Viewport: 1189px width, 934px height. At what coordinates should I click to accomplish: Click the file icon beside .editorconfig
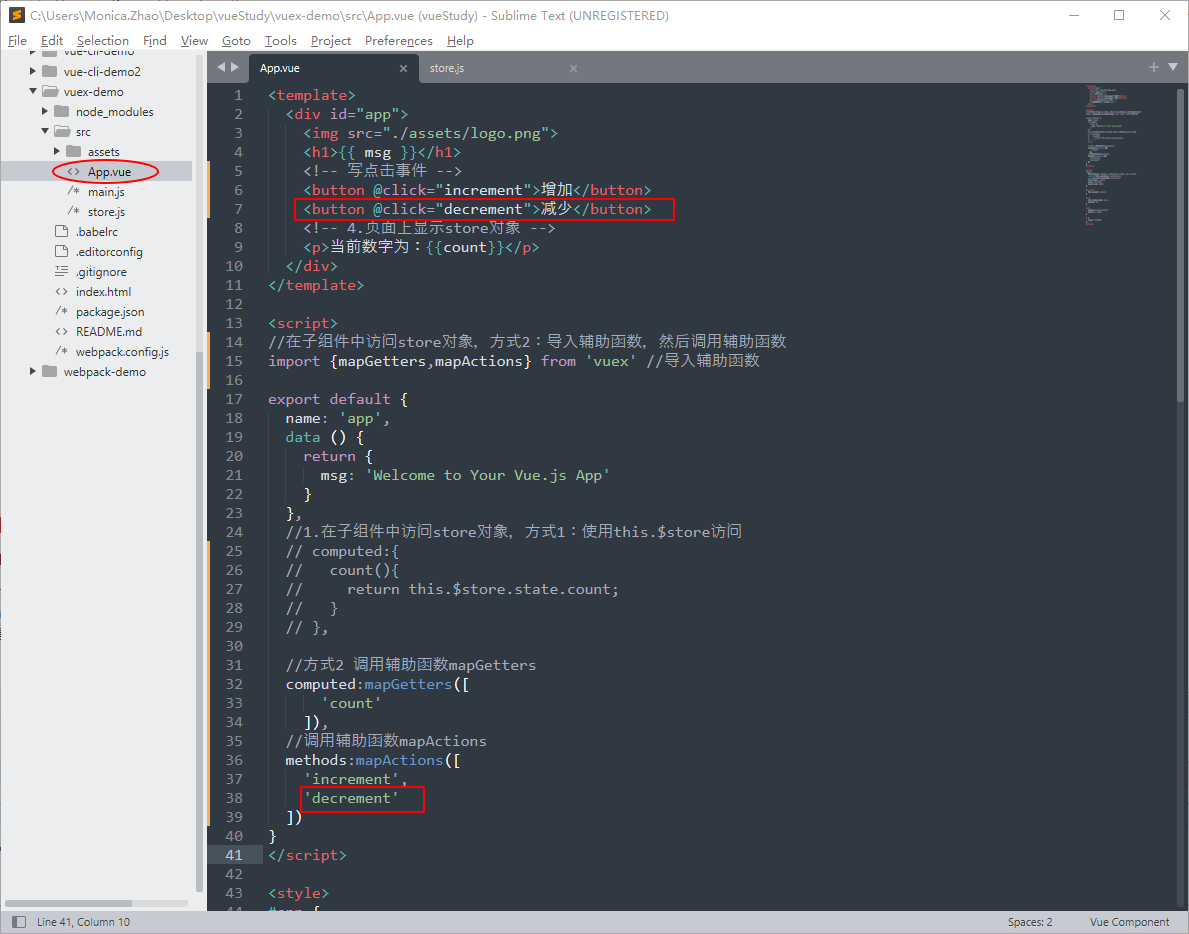click(x=62, y=251)
